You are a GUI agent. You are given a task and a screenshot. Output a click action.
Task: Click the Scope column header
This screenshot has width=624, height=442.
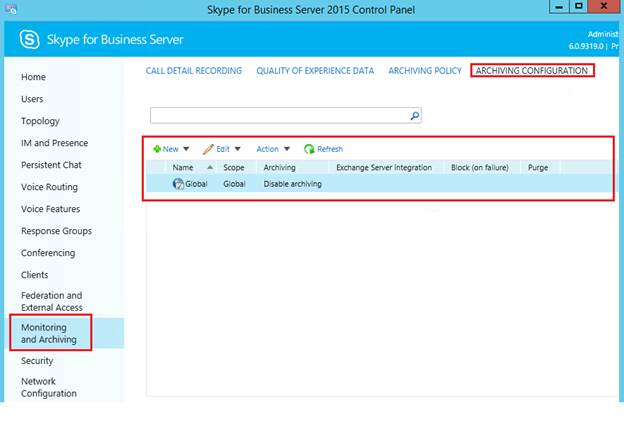click(234, 167)
